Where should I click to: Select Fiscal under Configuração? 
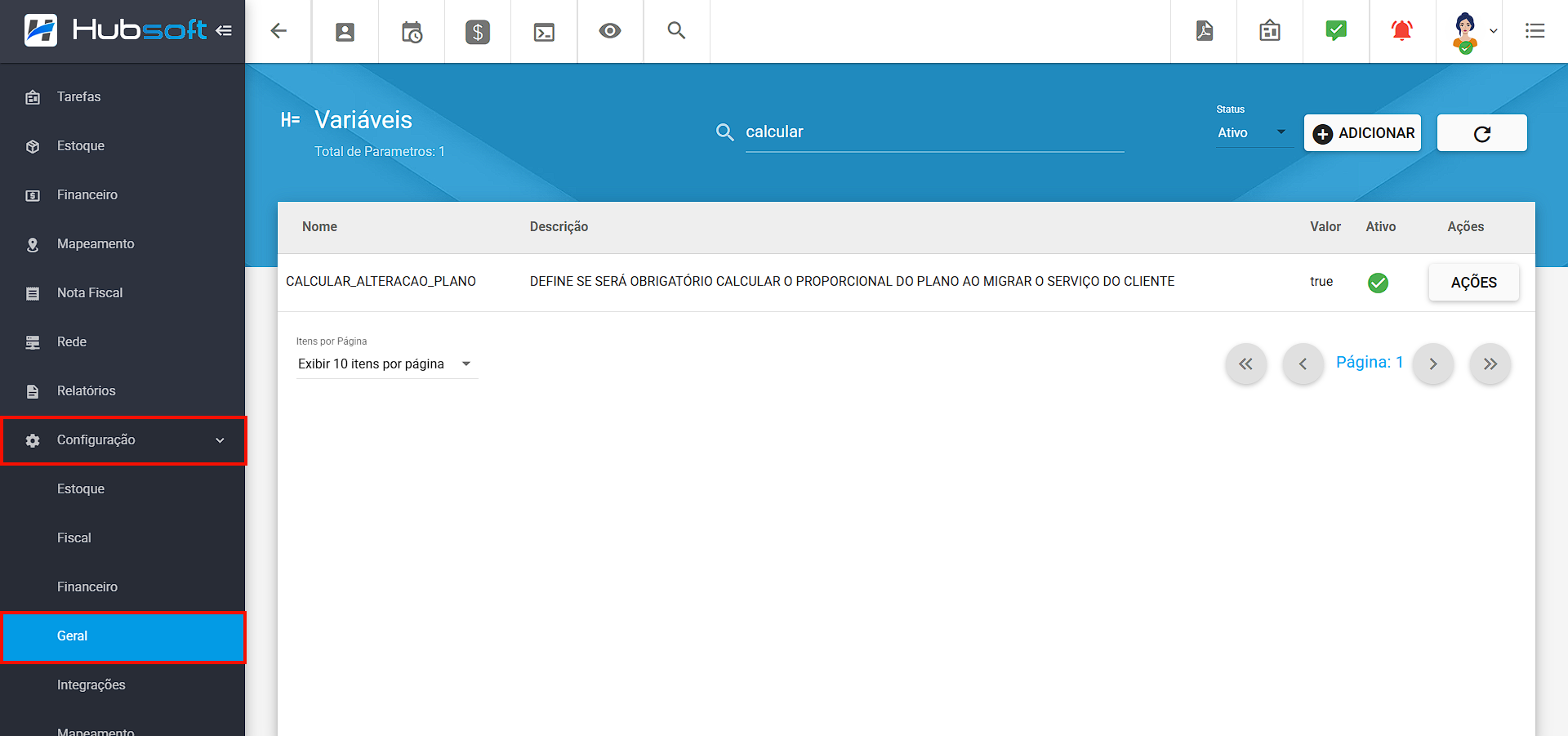click(x=122, y=538)
